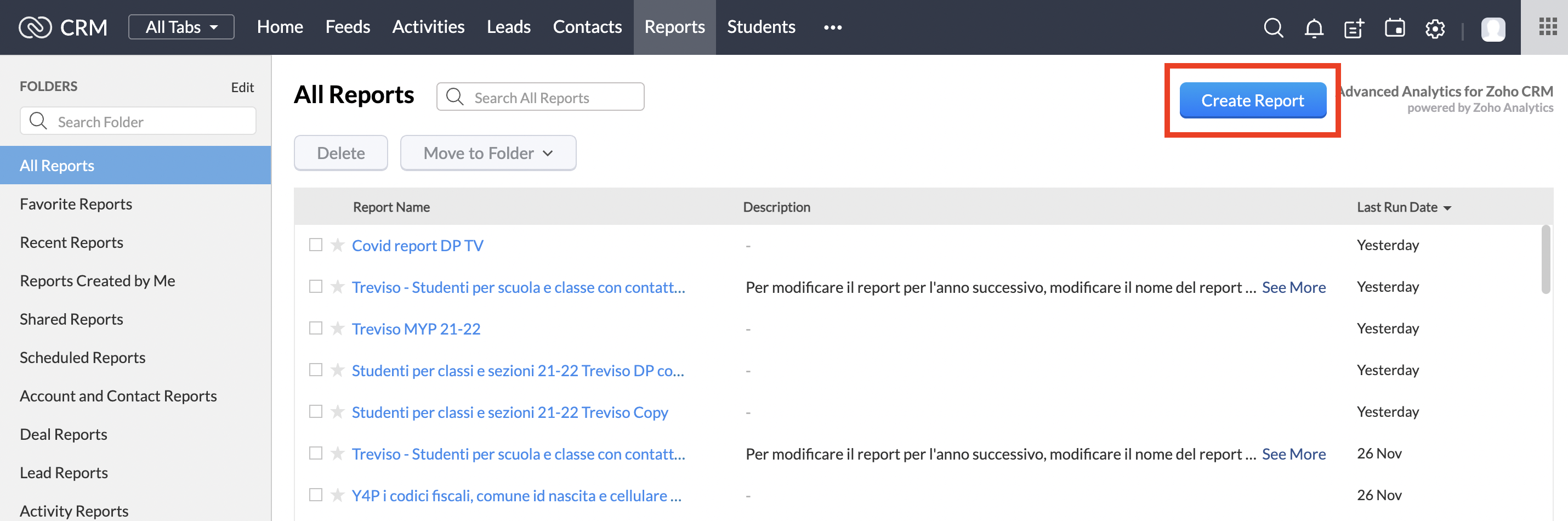This screenshot has height=521, width=1568.
Task: Star the Covid report DP TV report
Action: (337, 245)
